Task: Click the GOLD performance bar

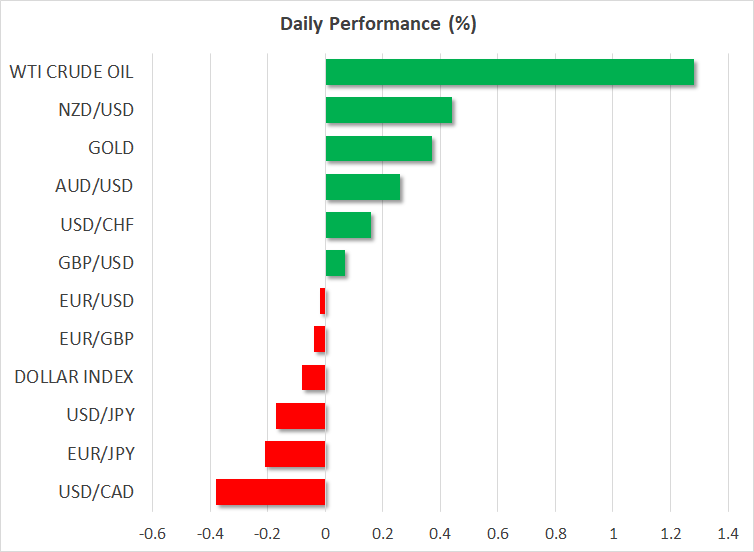Action: [379, 149]
